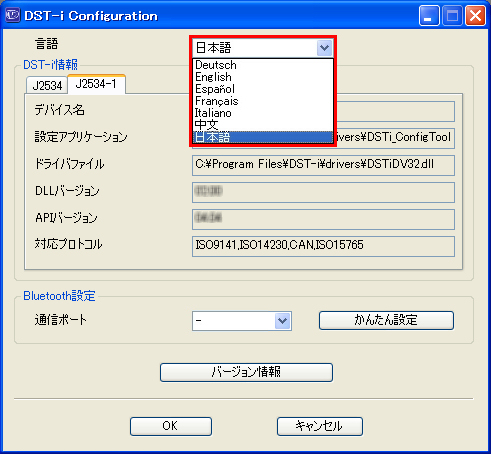
Task: Click the 対応プロトコル field with ISO9141
Action: pos(323,246)
